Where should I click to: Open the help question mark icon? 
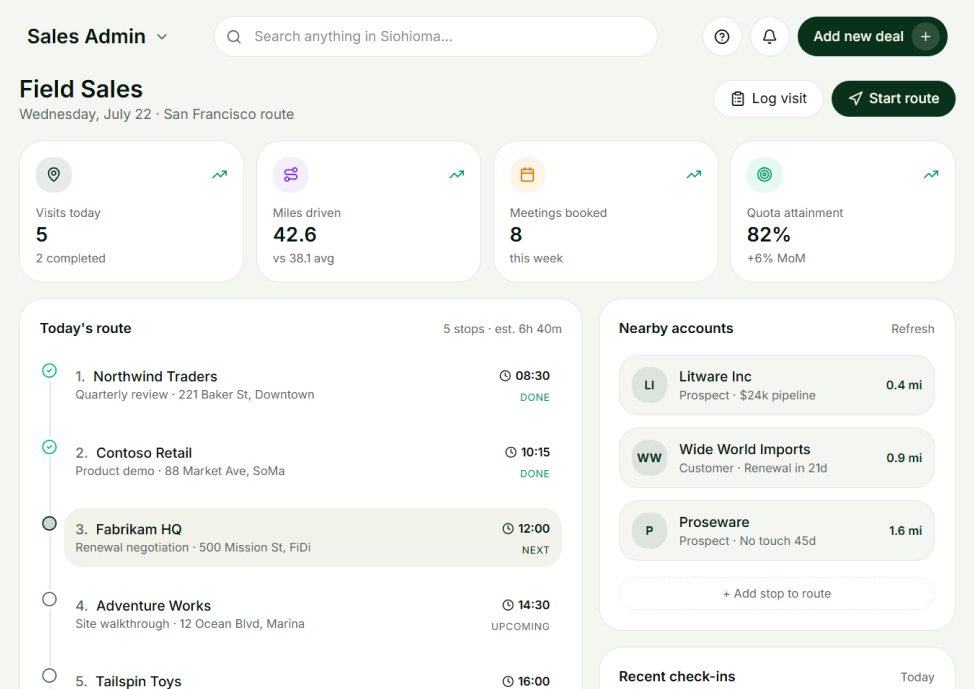coord(722,37)
